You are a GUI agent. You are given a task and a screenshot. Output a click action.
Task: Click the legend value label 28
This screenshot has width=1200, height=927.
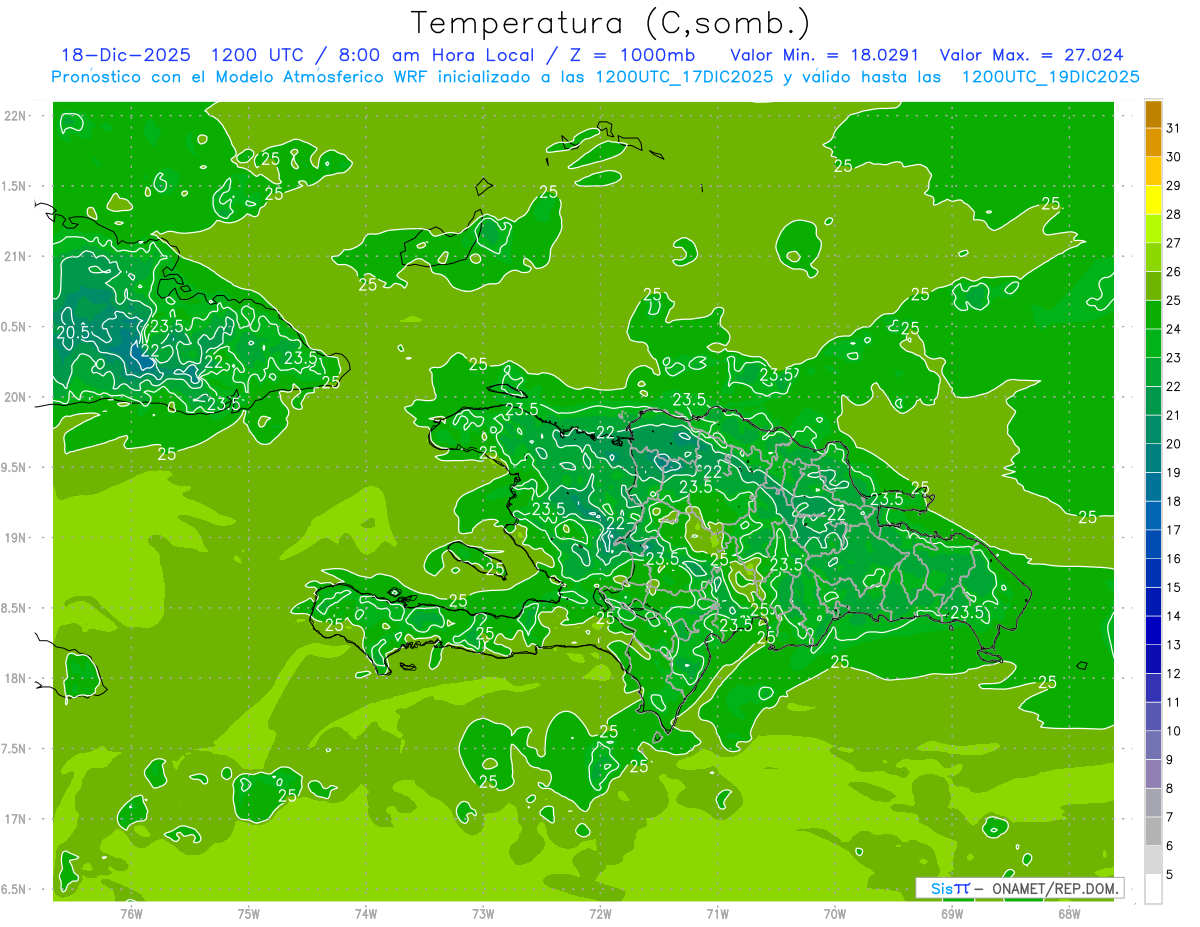[x=1174, y=214]
